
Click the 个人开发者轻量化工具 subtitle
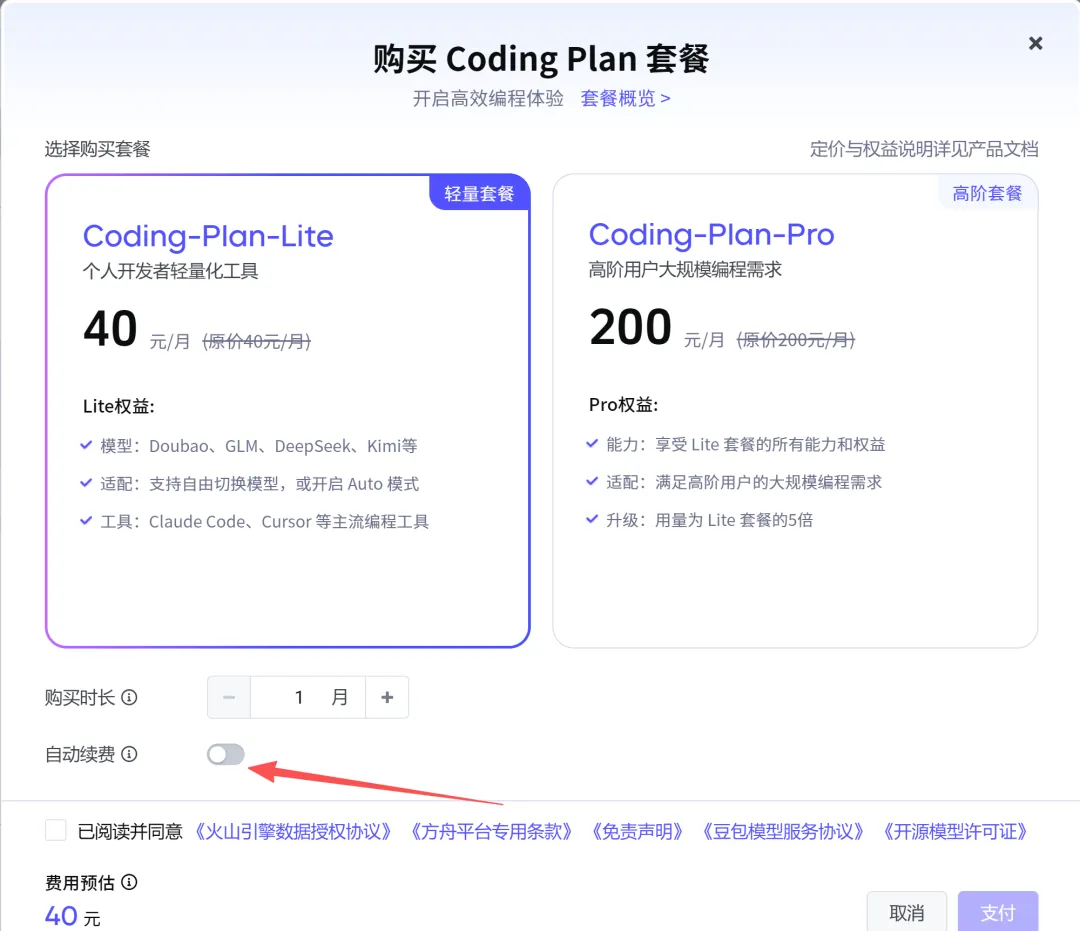coord(170,271)
